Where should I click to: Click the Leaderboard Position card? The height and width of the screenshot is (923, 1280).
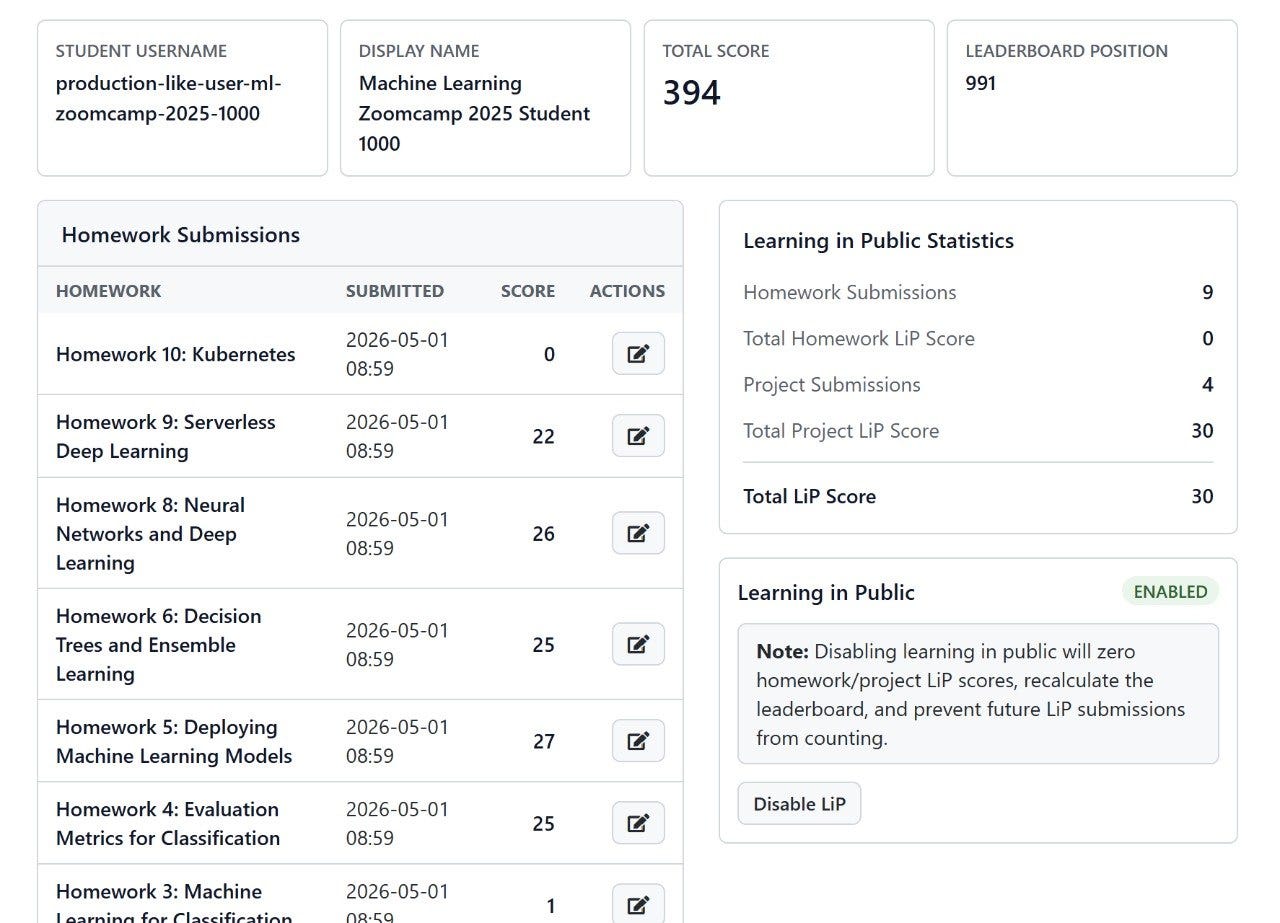(1092, 98)
